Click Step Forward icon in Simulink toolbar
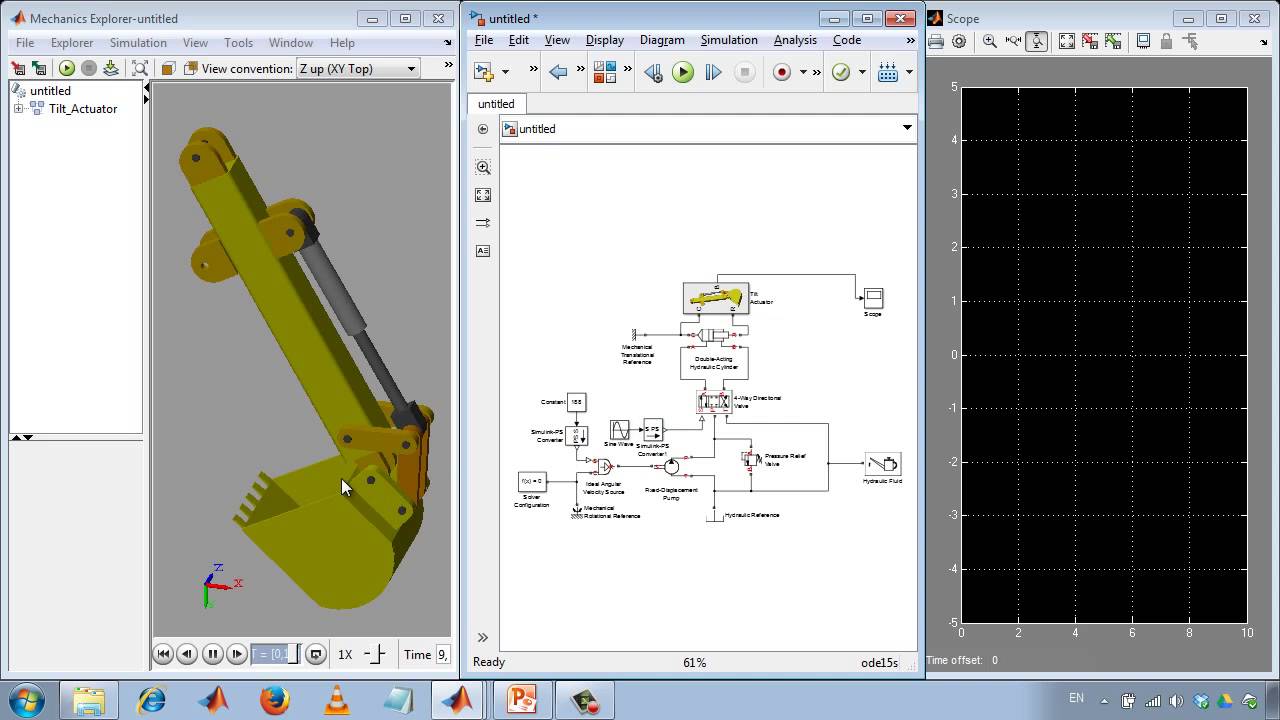The width and height of the screenshot is (1280, 720). click(713, 72)
